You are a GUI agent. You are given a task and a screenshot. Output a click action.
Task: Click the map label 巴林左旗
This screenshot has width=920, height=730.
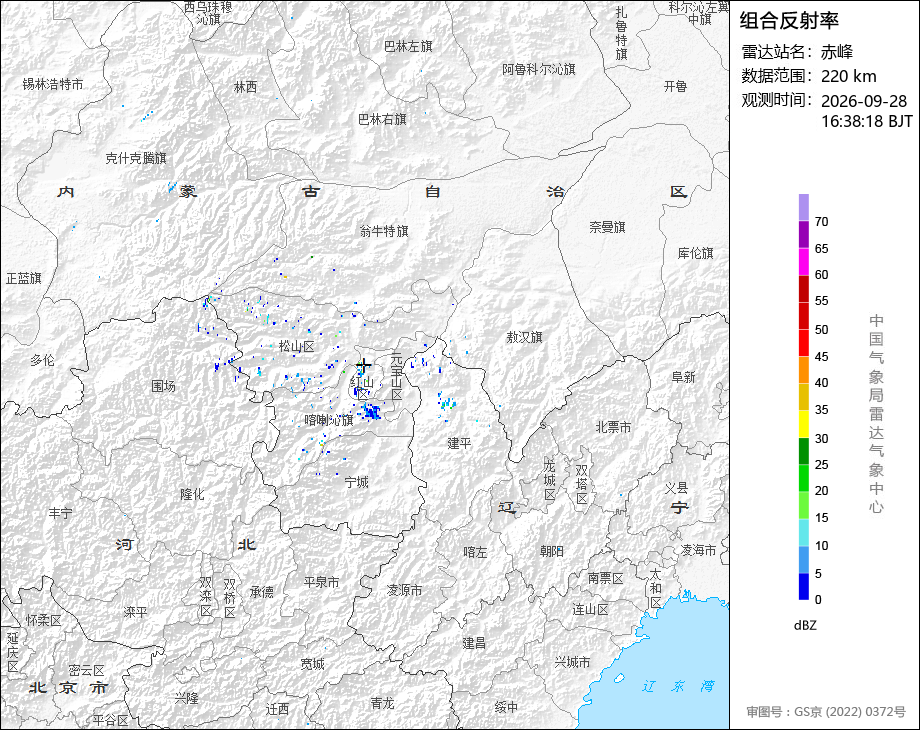click(408, 46)
